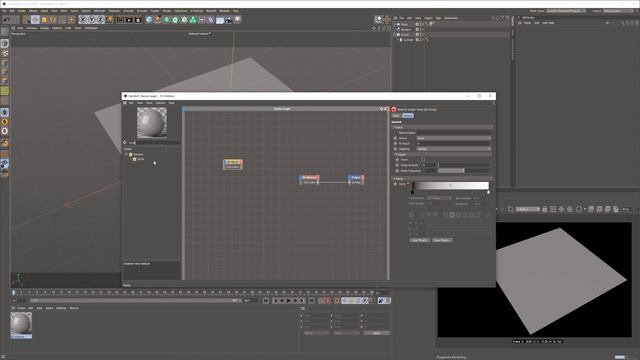Select the material thumbnail in Material Manager
The height and width of the screenshot is (360, 640).
click(21, 325)
